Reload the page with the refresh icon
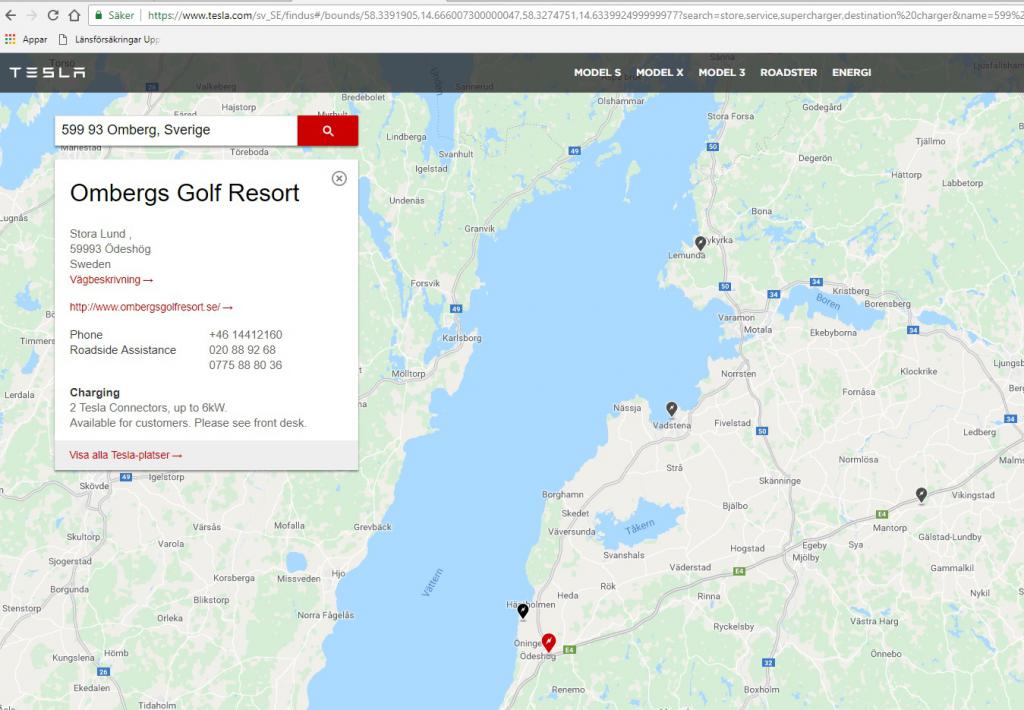Screen dimensions: 1024x710 pyautogui.click(x=53, y=15)
